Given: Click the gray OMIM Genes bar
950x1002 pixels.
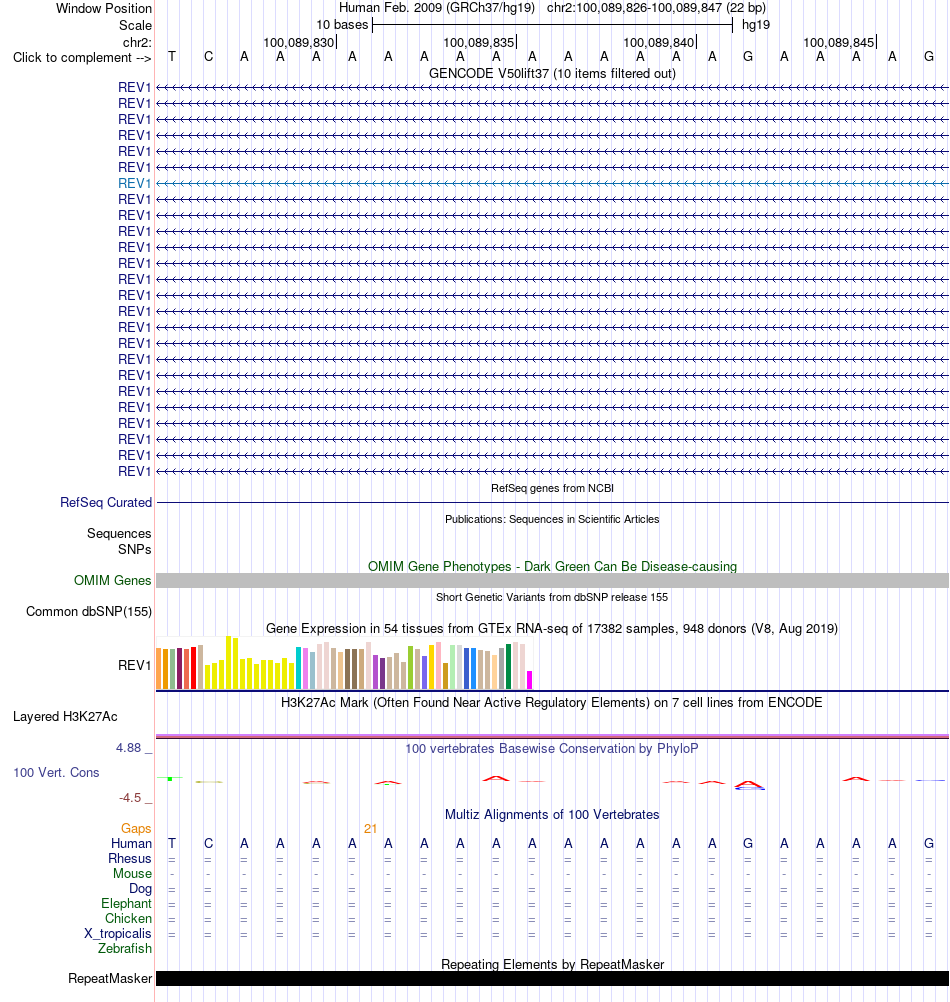Looking at the screenshot, I should pos(552,580).
